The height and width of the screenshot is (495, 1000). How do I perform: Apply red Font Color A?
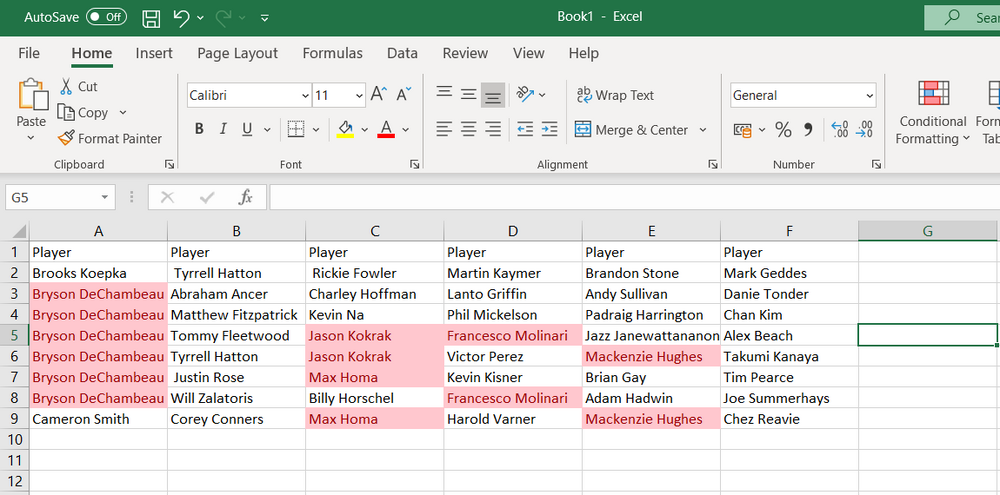(386, 129)
